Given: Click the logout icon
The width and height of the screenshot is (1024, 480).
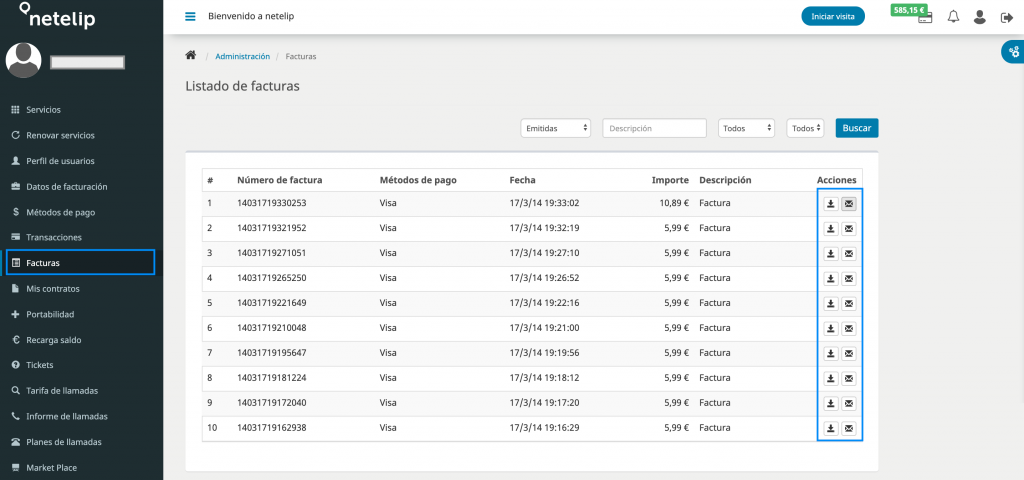Looking at the screenshot, I should (1005, 17).
